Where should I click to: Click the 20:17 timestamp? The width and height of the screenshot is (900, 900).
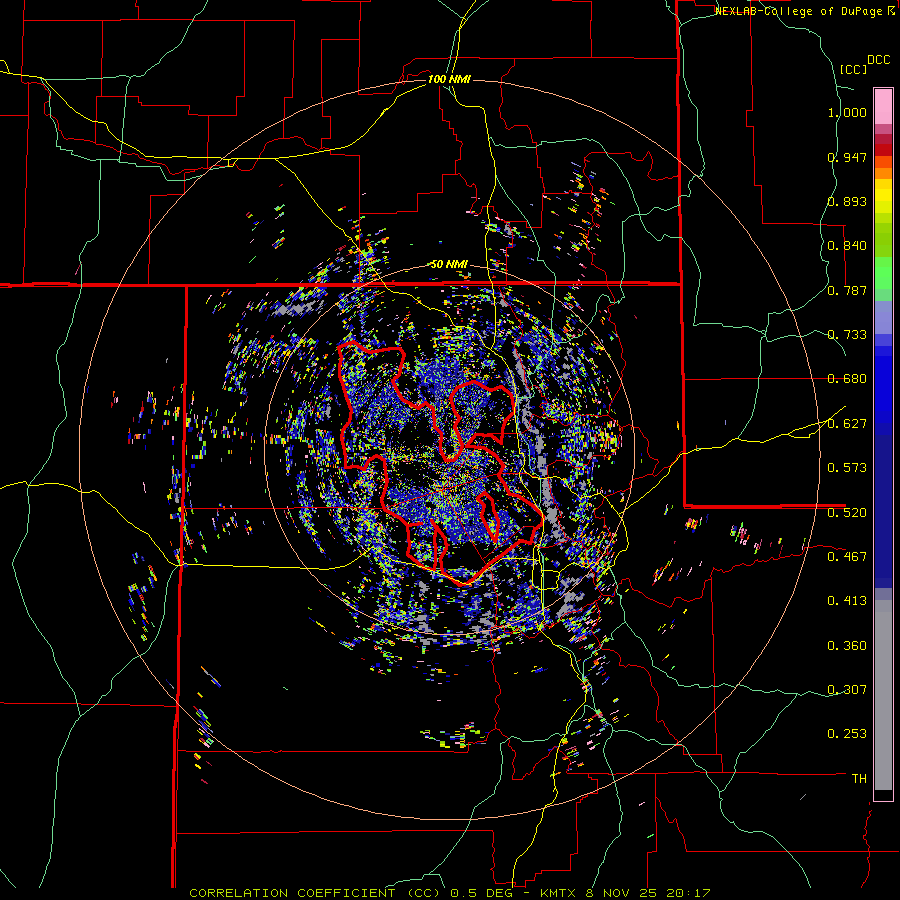[688, 893]
